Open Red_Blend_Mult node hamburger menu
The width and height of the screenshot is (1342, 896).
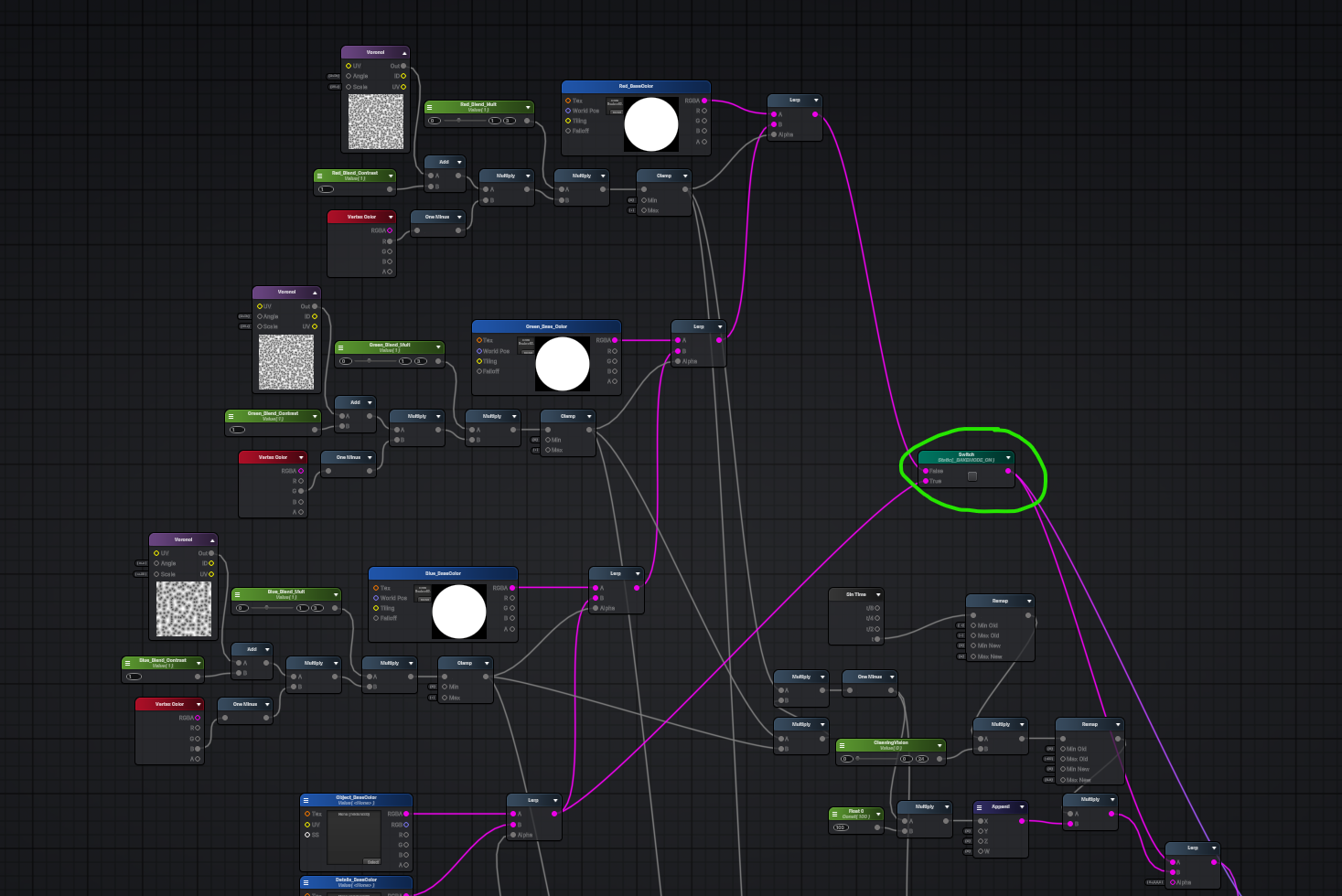(430, 107)
